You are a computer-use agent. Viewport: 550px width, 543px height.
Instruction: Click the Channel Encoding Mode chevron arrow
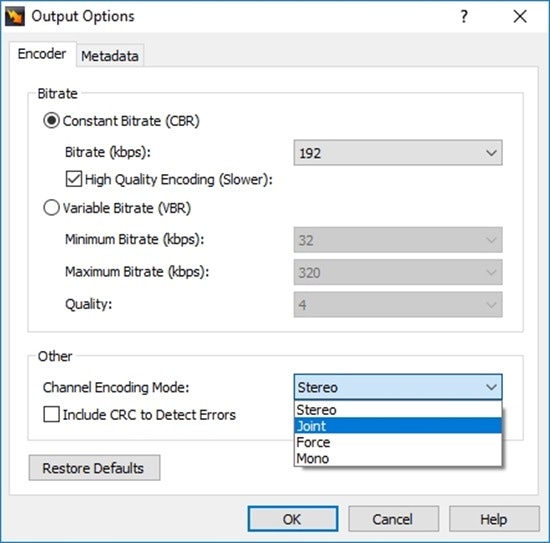tap(491, 387)
